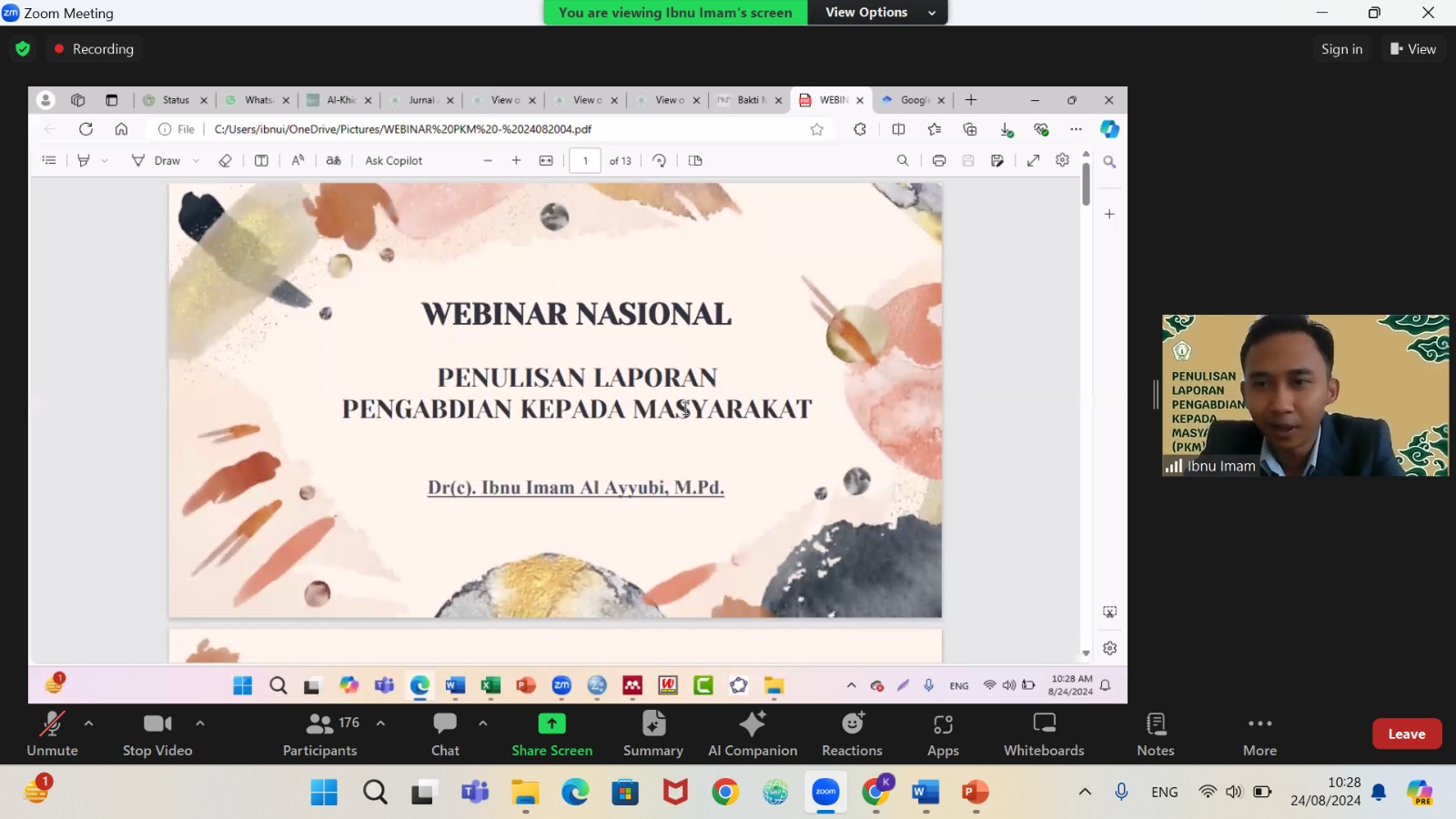This screenshot has width=1456, height=819.
Task: Select Ibnu Imam's video thumbnail
Action: click(x=1305, y=395)
